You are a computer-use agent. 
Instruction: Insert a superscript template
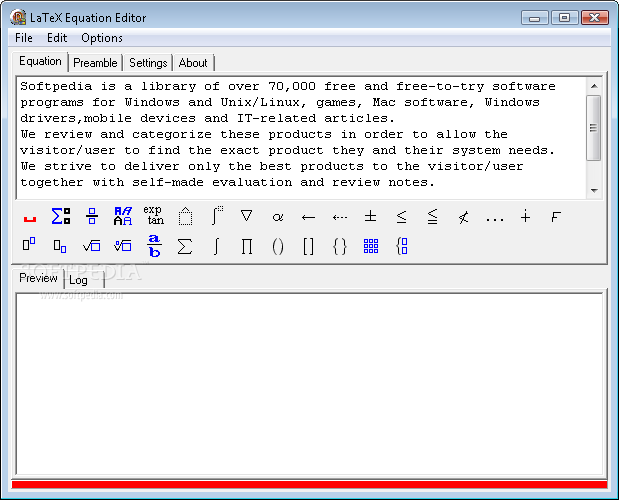point(29,245)
